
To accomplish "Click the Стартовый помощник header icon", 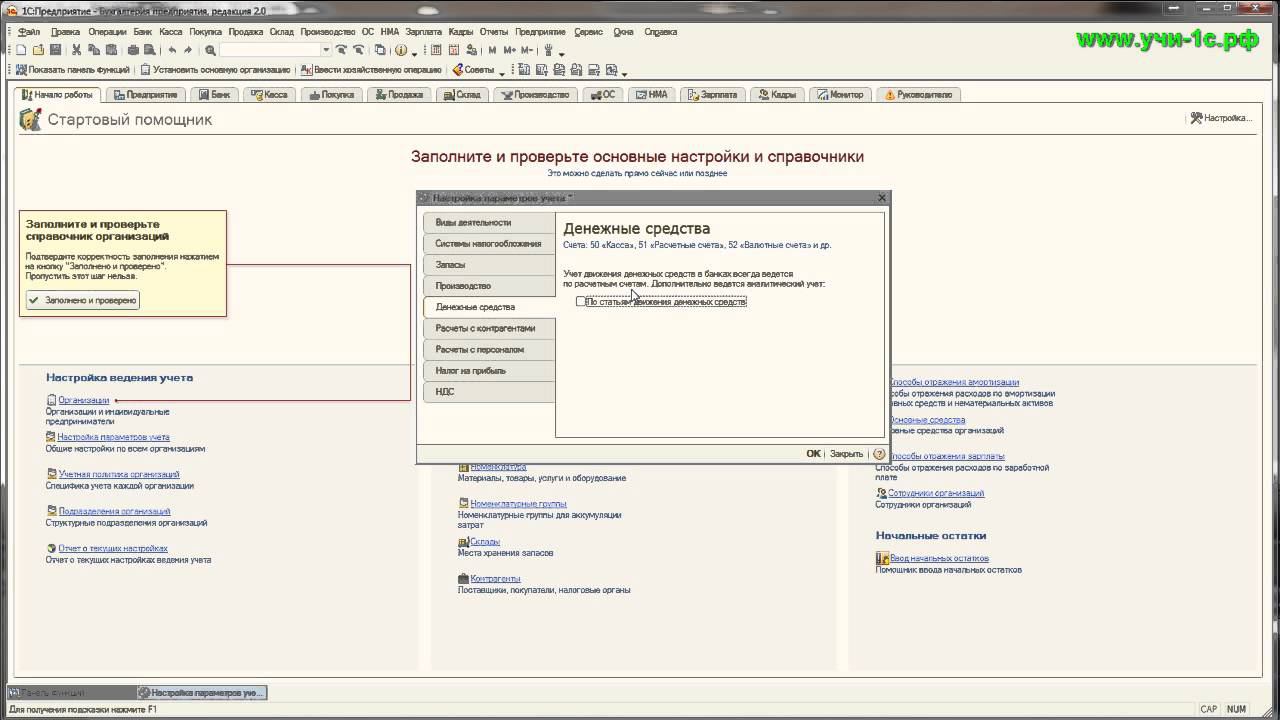I will click(x=30, y=120).
